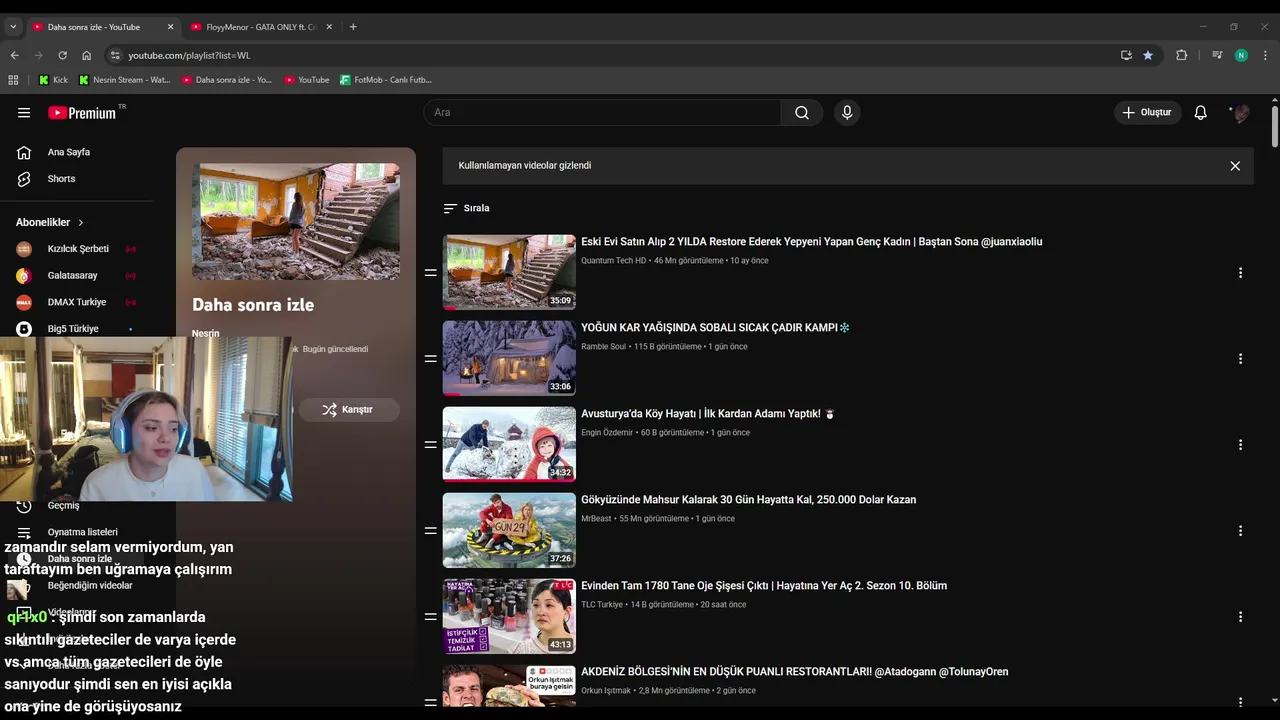Open the playlist hero thumbnail in Daha sonra izle
This screenshot has width=1280, height=720.
click(x=296, y=221)
